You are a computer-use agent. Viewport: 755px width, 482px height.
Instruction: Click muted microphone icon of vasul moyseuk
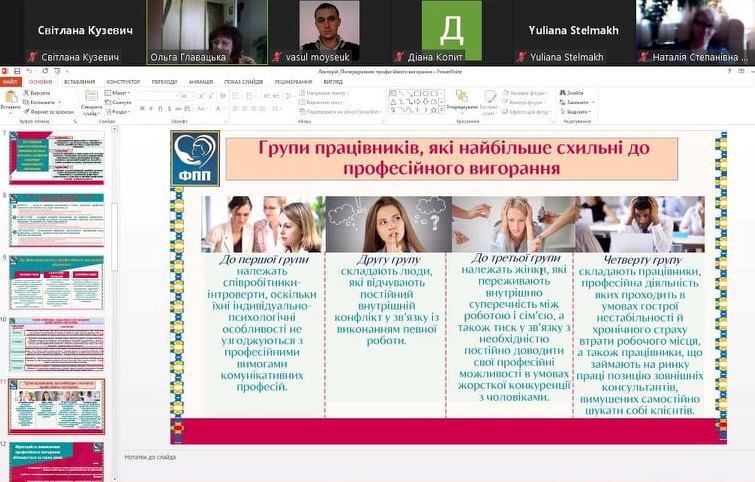(x=276, y=57)
